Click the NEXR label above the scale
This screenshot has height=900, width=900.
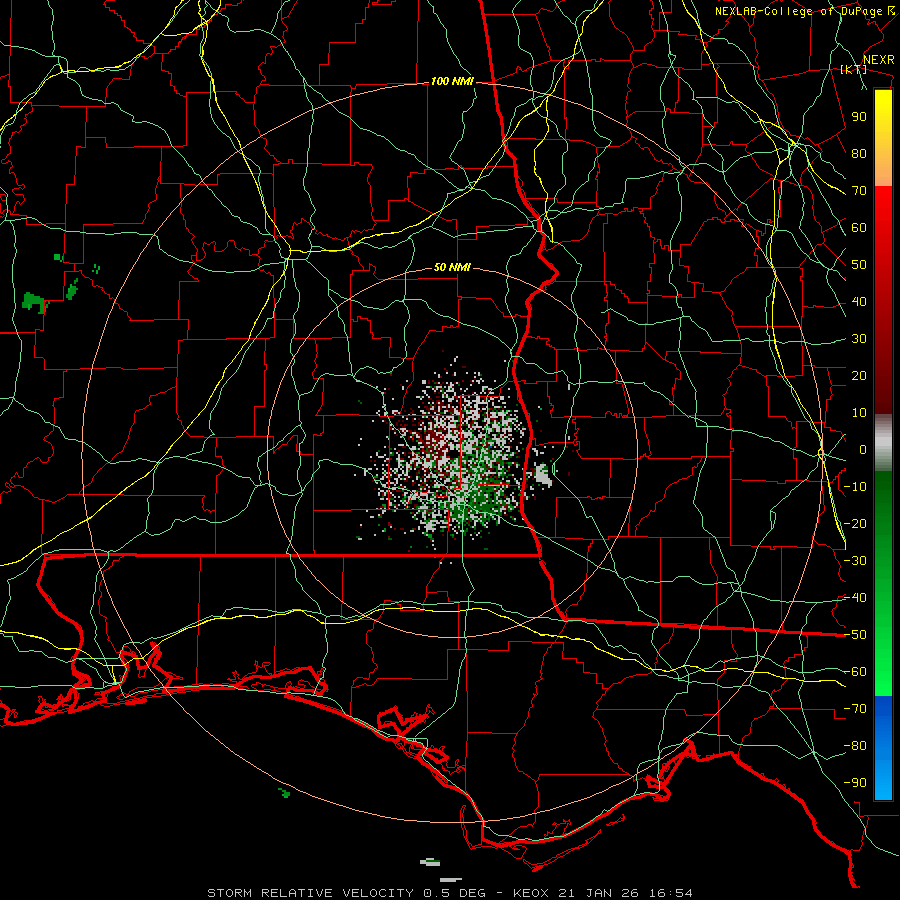[x=878, y=60]
